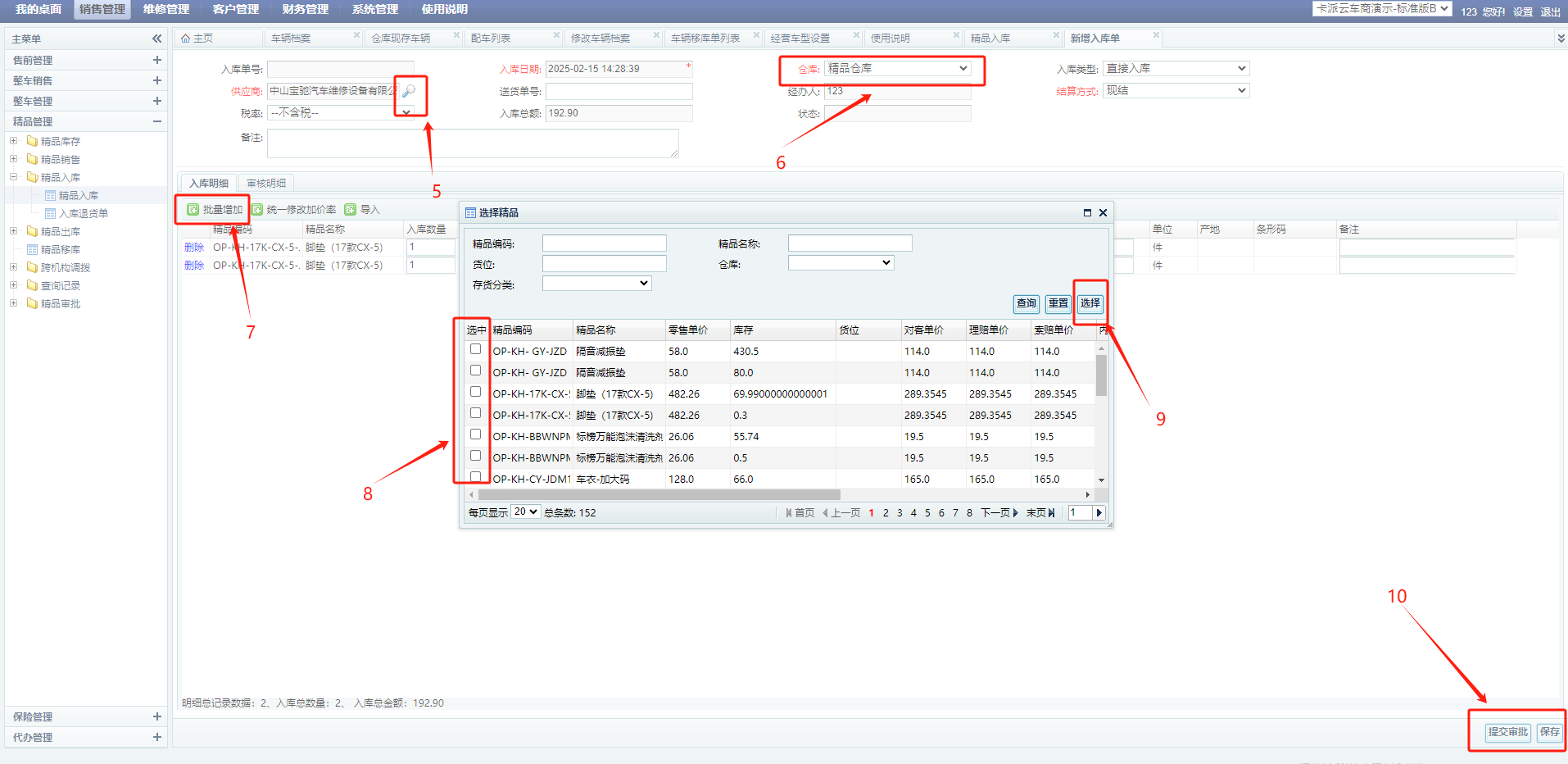
Task: Open the 精品库存 folder in tree
Action: [60, 142]
